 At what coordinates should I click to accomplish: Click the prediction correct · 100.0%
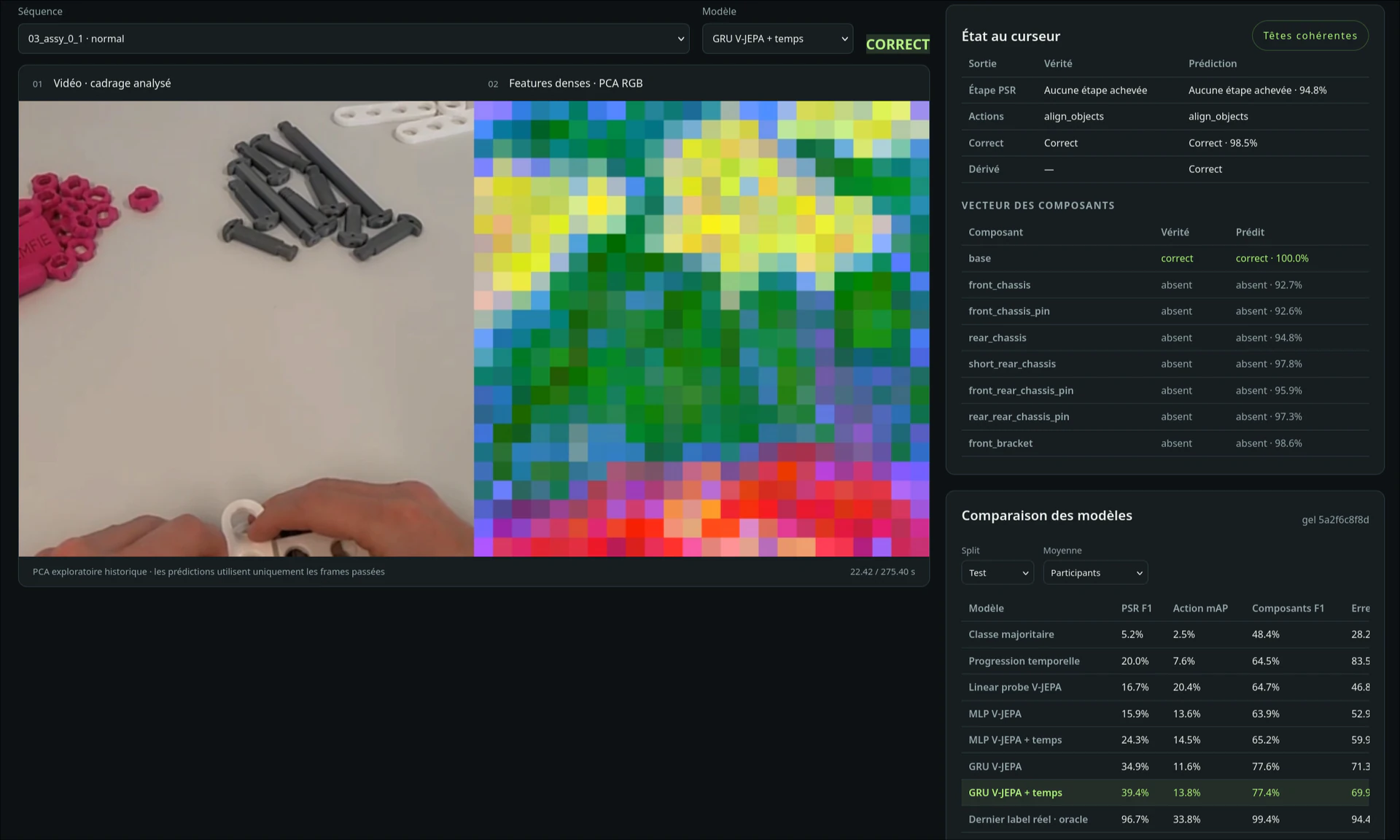(1272, 258)
